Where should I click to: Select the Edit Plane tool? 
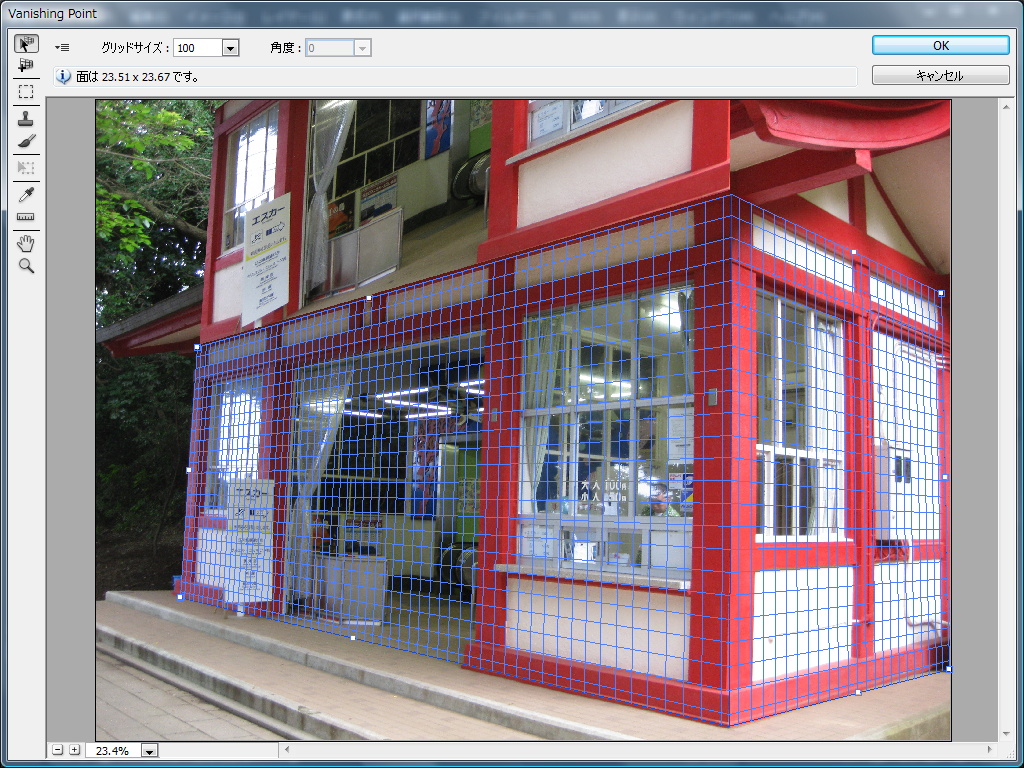pos(26,44)
